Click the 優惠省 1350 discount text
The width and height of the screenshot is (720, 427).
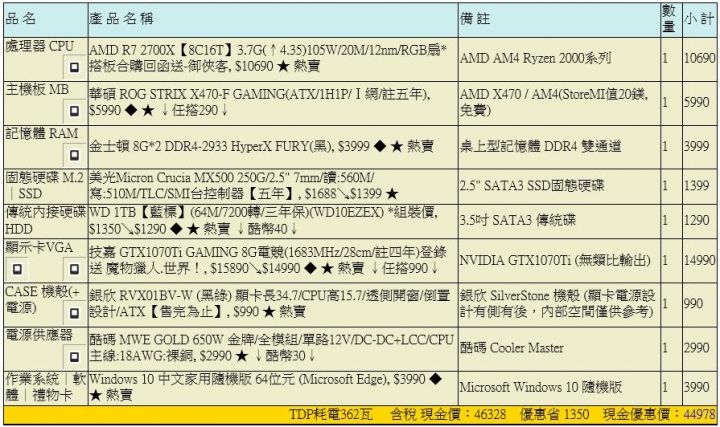pos(554,415)
